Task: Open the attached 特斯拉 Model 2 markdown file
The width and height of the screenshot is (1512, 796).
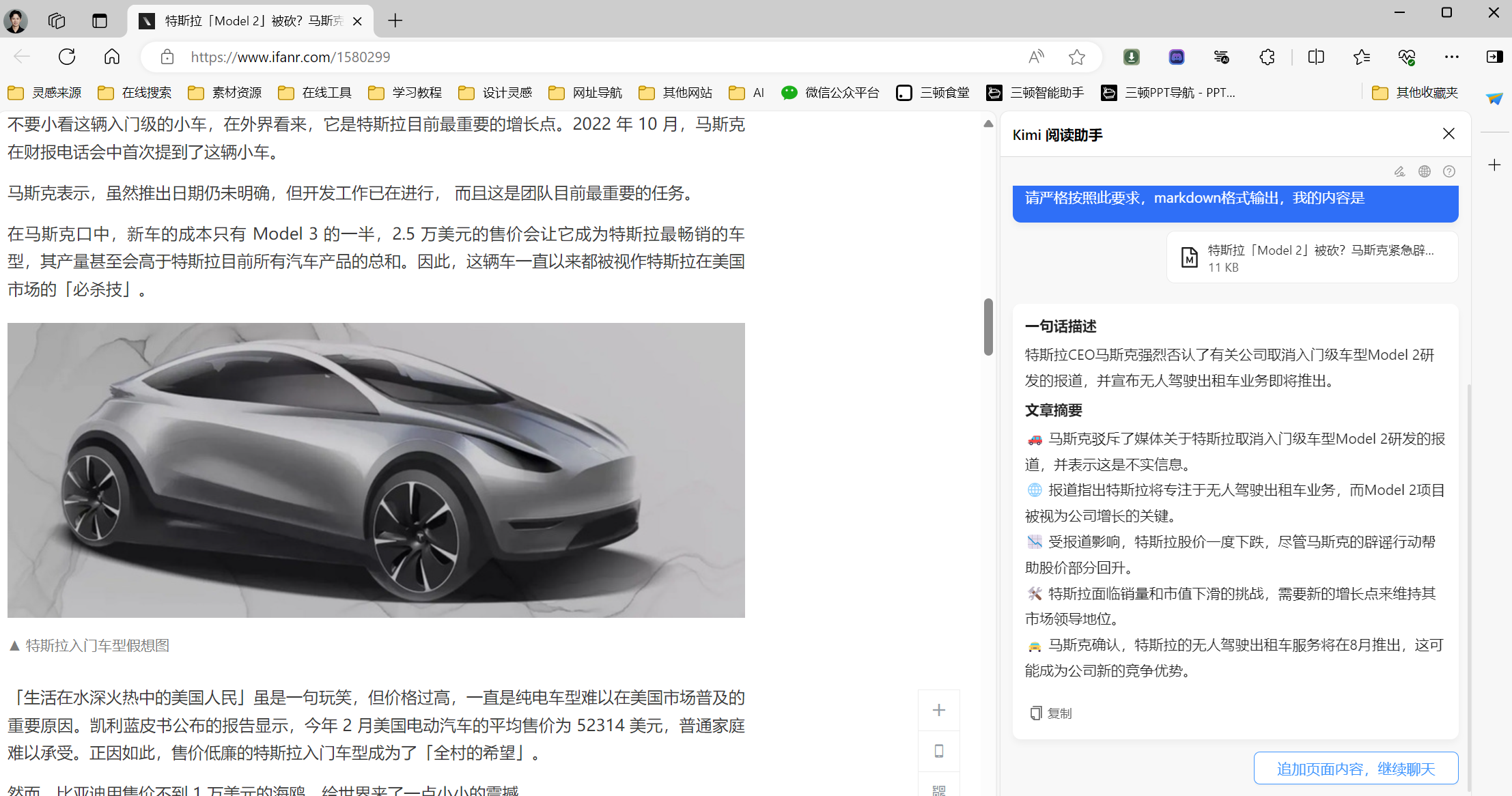Action: [x=1312, y=257]
